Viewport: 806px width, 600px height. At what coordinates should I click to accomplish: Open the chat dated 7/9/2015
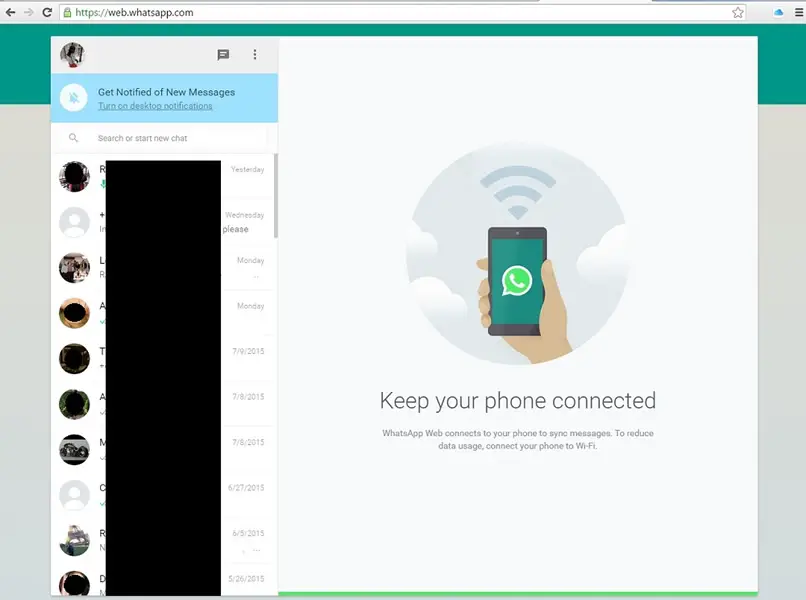point(164,358)
